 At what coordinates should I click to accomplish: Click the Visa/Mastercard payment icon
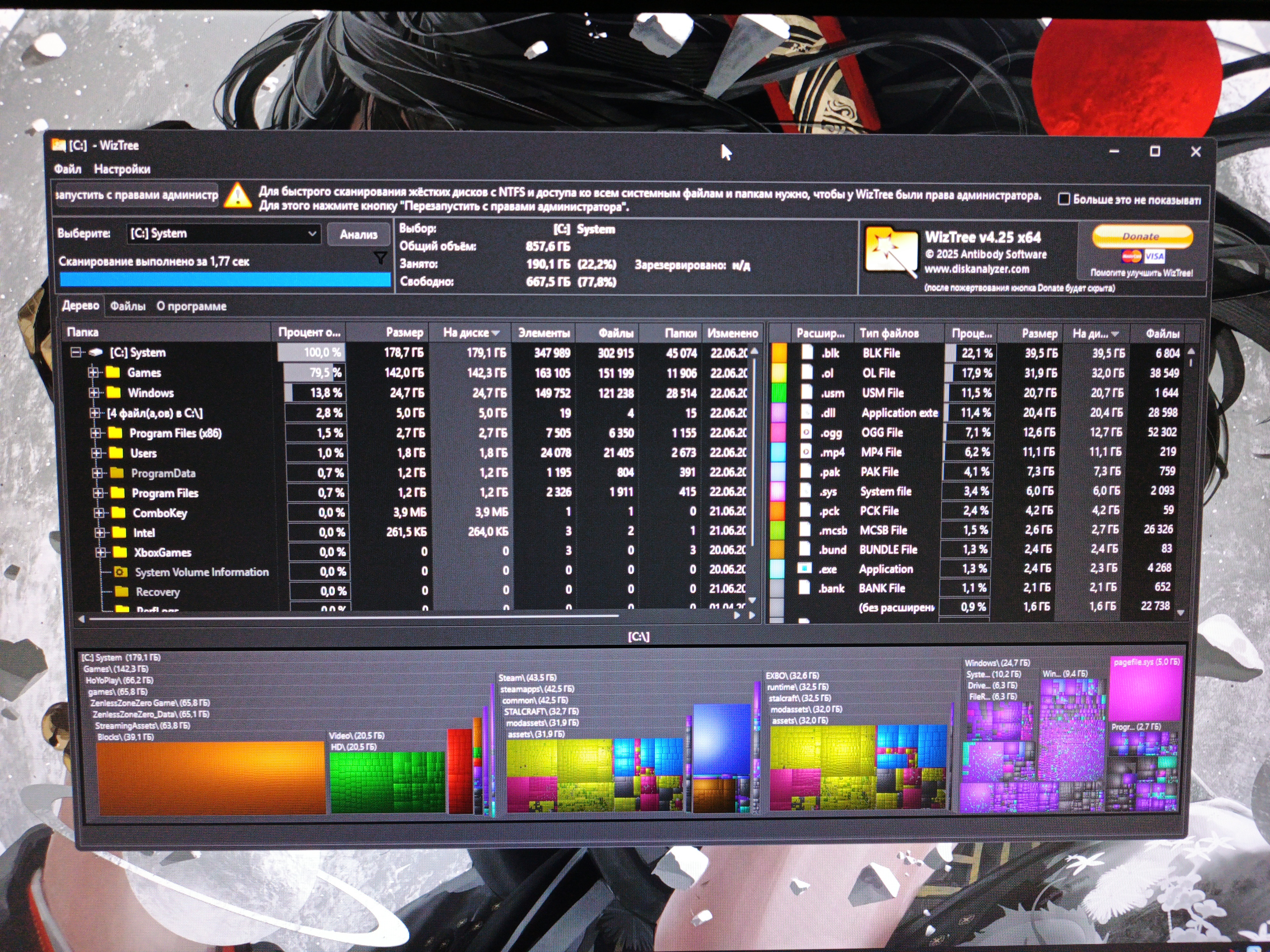[1143, 257]
